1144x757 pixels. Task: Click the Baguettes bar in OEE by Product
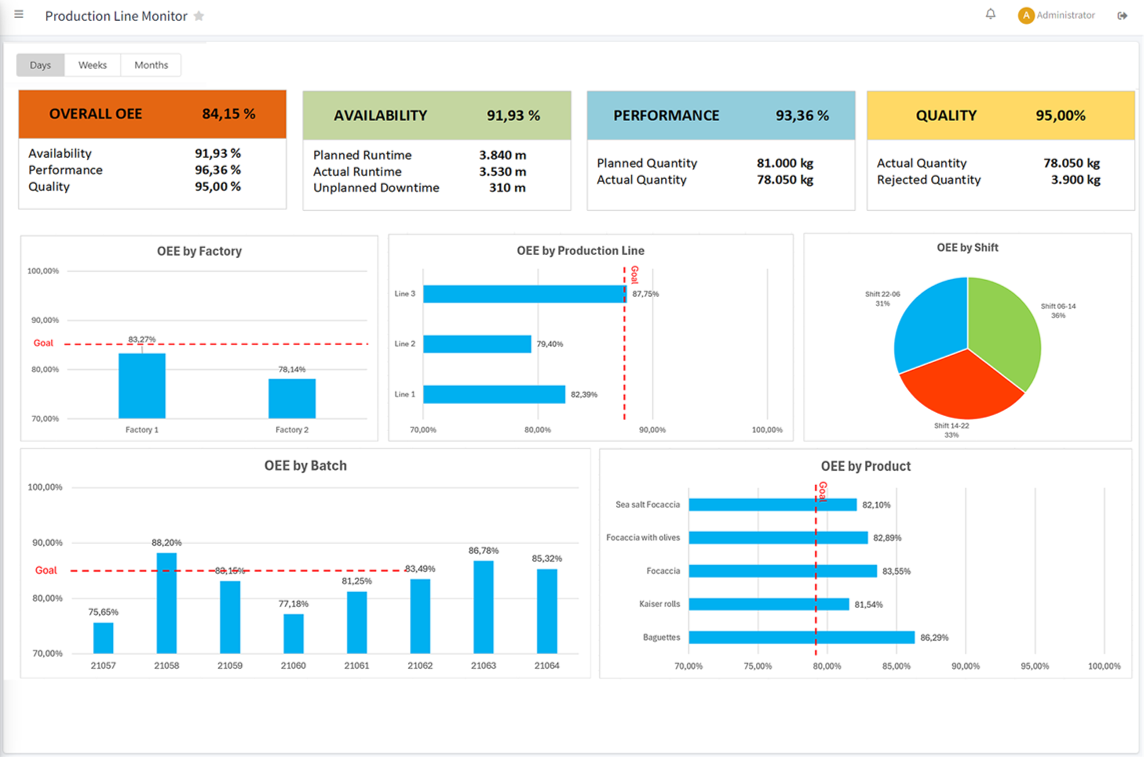801,637
